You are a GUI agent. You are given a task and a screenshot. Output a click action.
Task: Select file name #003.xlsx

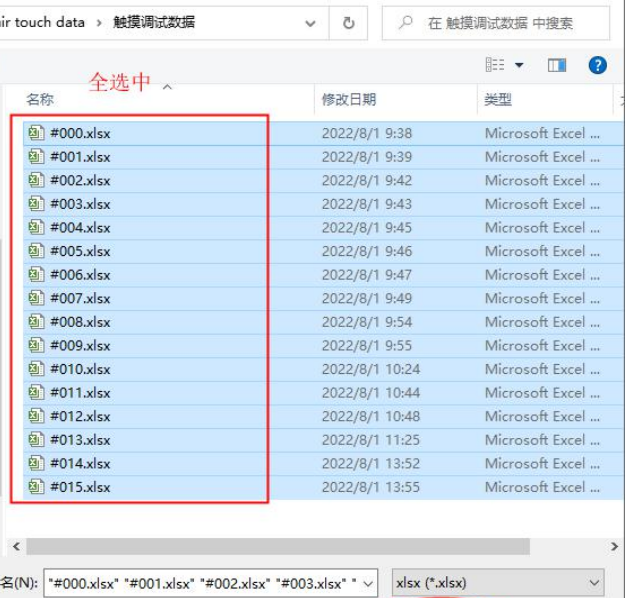coord(80,204)
